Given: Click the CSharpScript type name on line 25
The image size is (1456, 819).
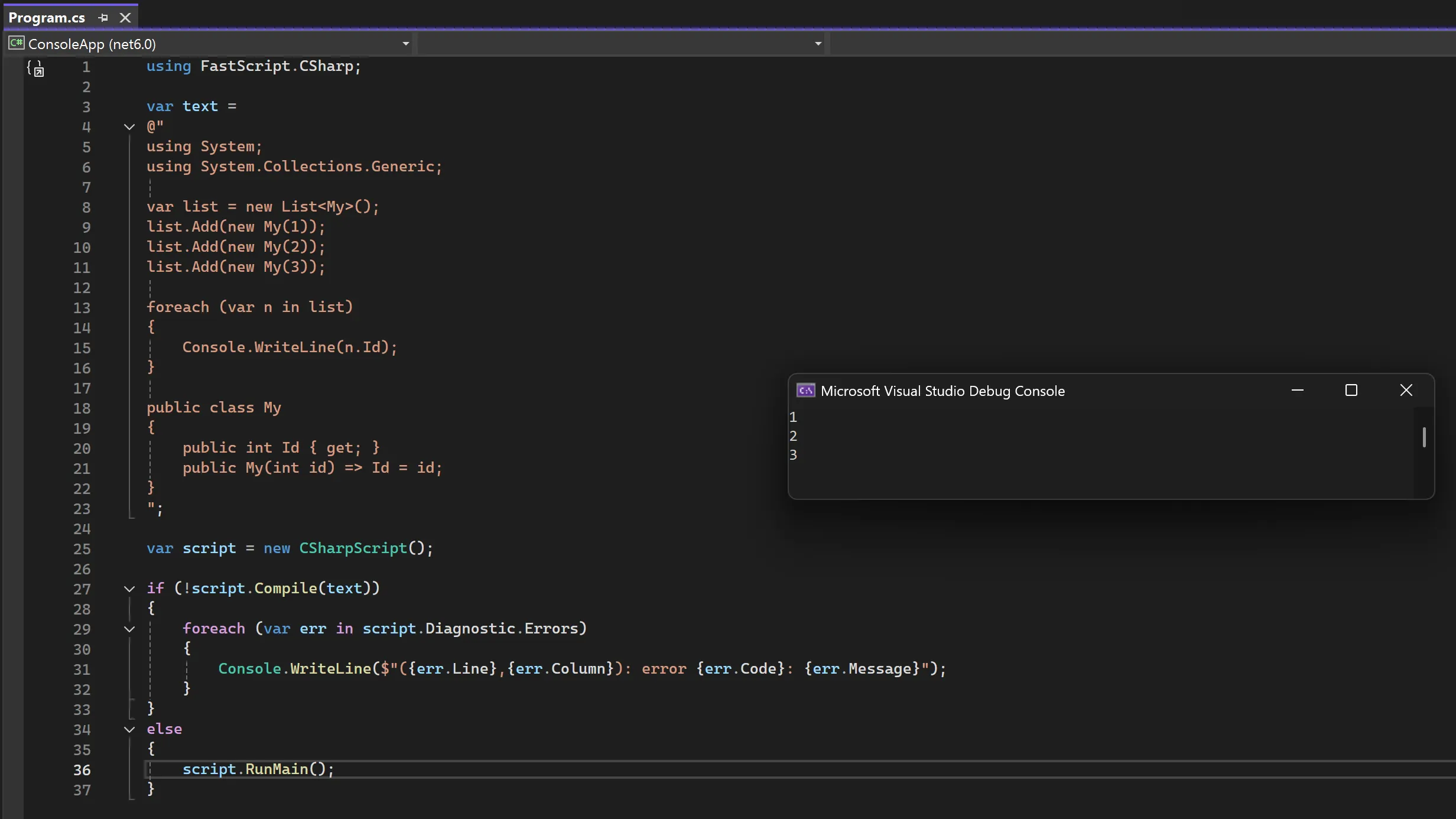Looking at the screenshot, I should tap(353, 548).
